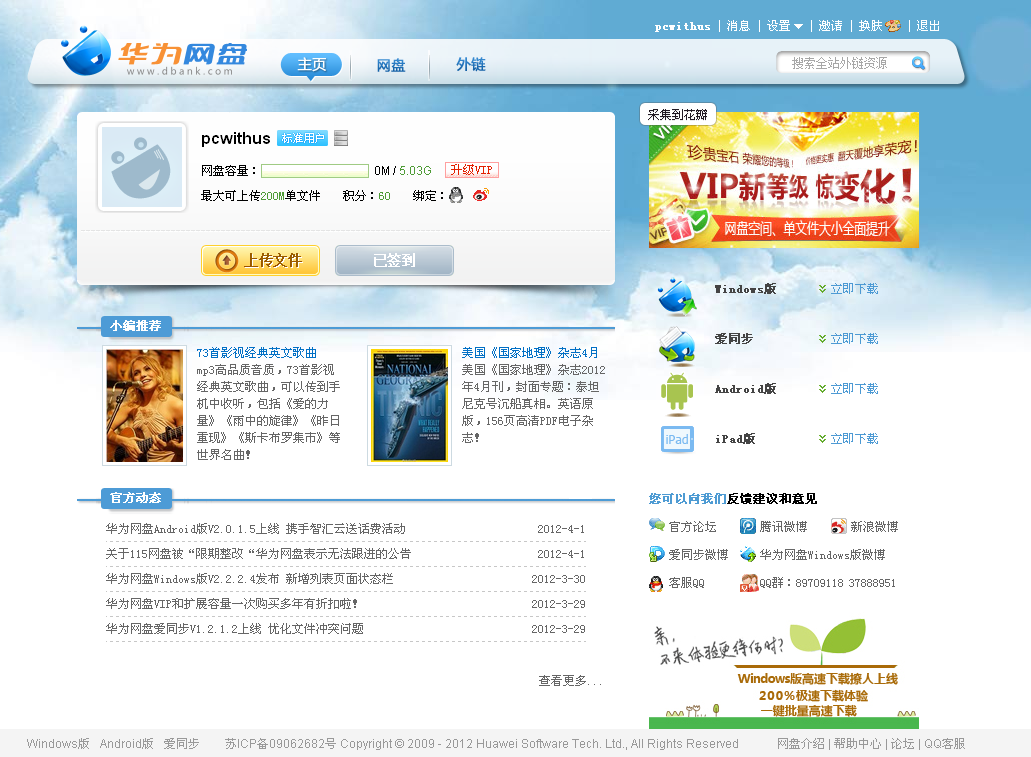
Task: Open news 华为网盘爱同步V1.2.1.2上线
Action: pos(234,629)
